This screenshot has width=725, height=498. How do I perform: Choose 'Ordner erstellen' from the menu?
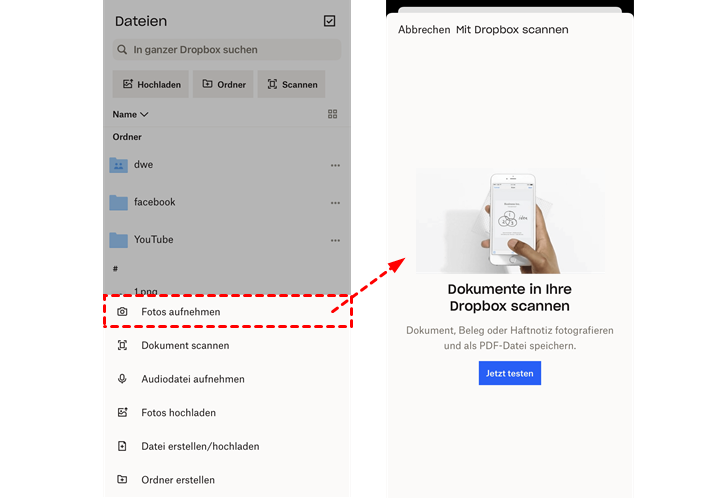227,480
